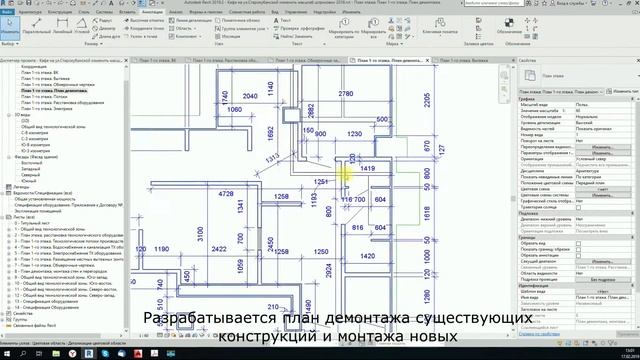Run the Check Spelling tool
The height and width of the screenshot is (360, 640).
point(299,28)
